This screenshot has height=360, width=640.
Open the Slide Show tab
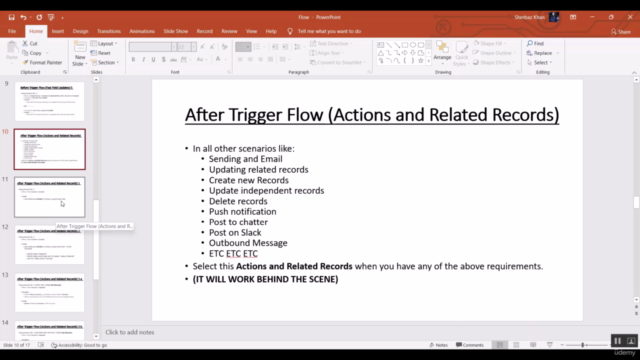pyautogui.click(x=176, y=31)
